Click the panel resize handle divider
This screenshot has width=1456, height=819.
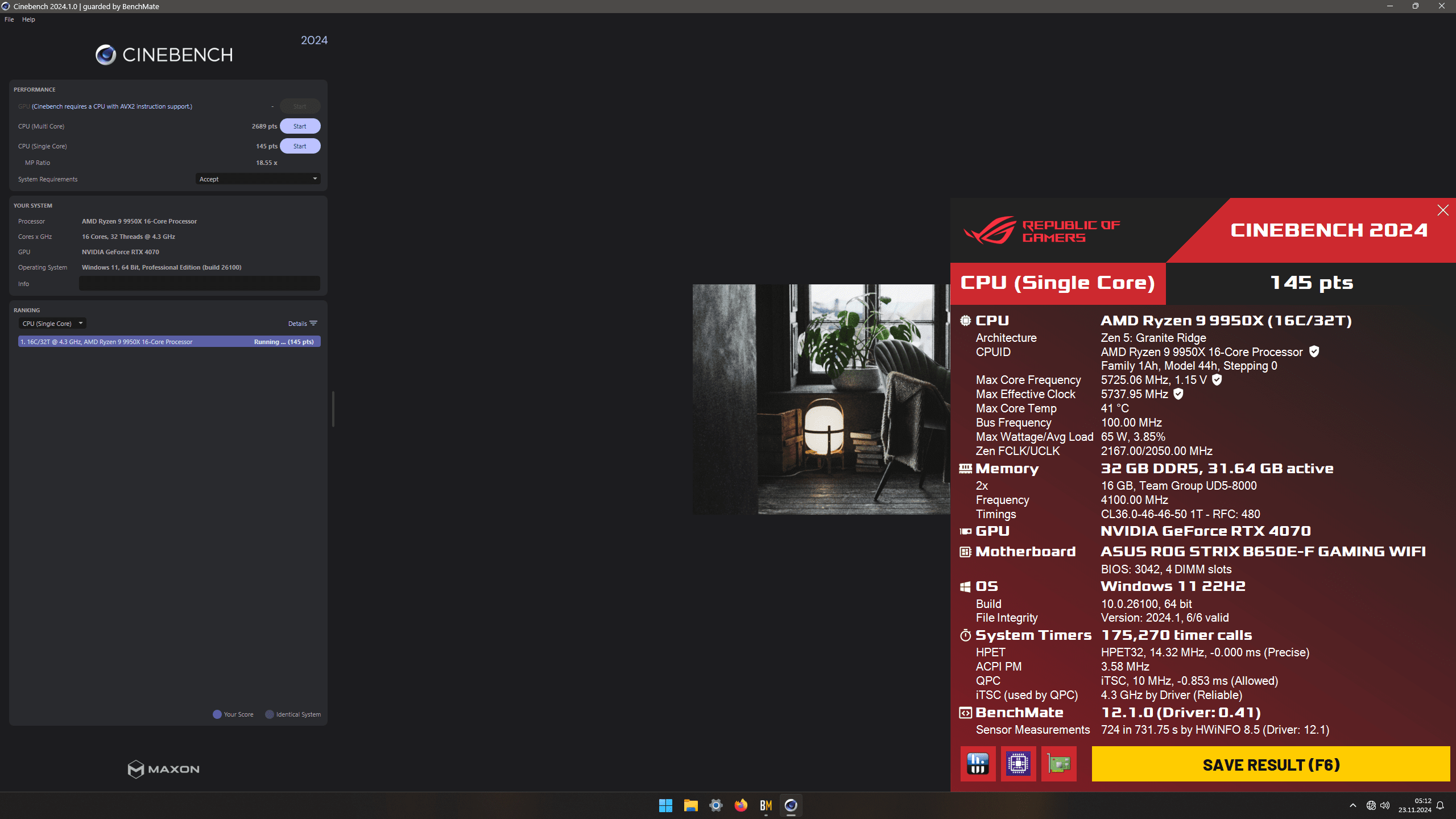pos(333,409)
